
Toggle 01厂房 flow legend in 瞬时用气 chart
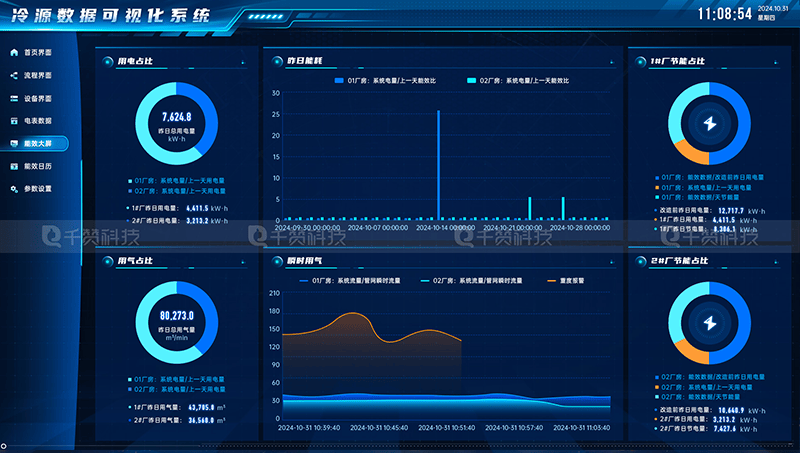(304, 281)
